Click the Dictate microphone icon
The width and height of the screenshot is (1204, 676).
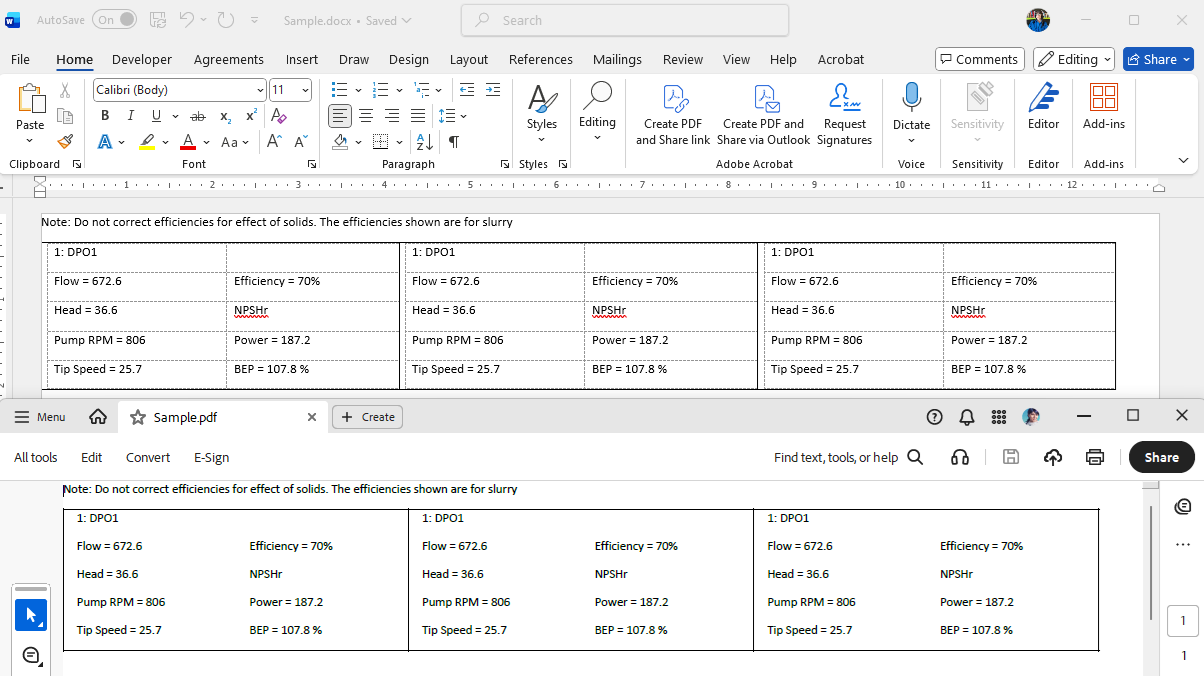click(911, 98)
